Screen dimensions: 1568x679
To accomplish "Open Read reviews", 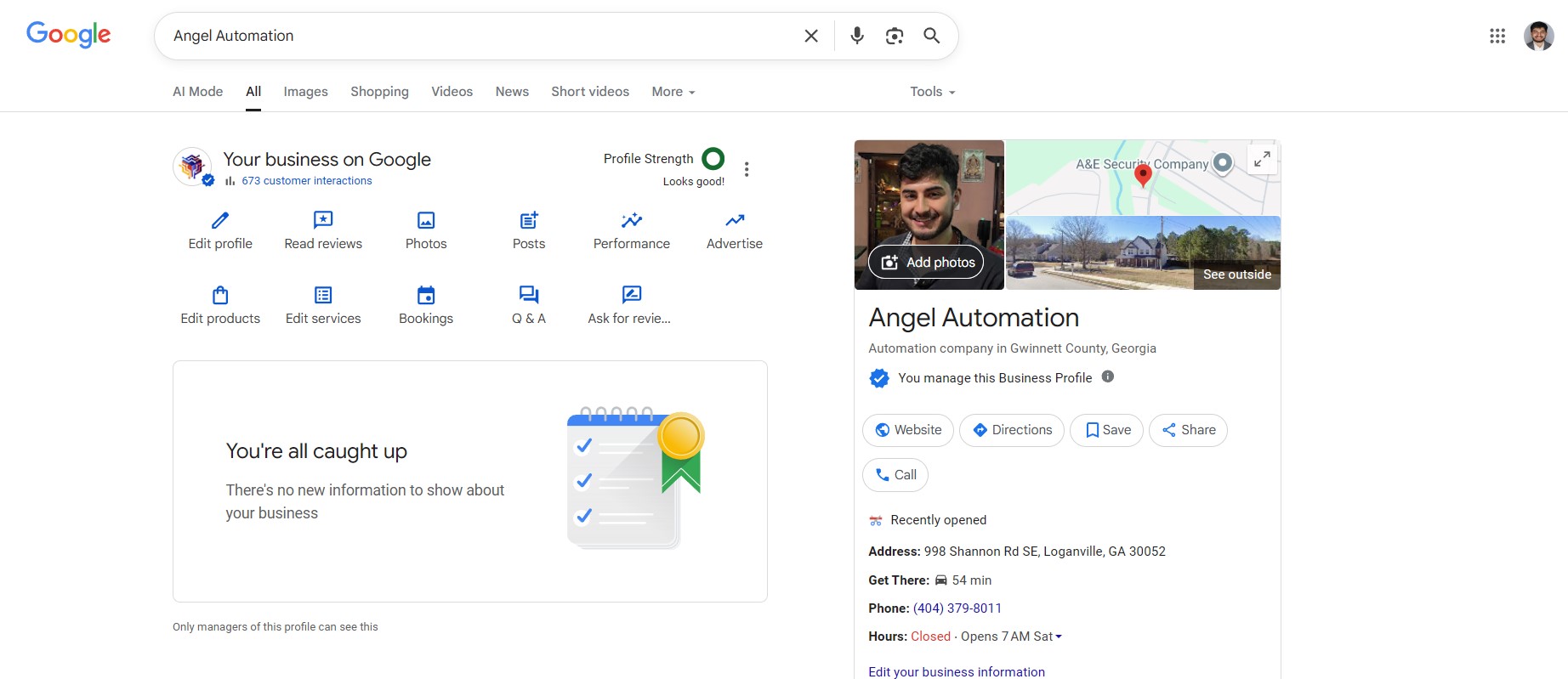I will 323,231.
